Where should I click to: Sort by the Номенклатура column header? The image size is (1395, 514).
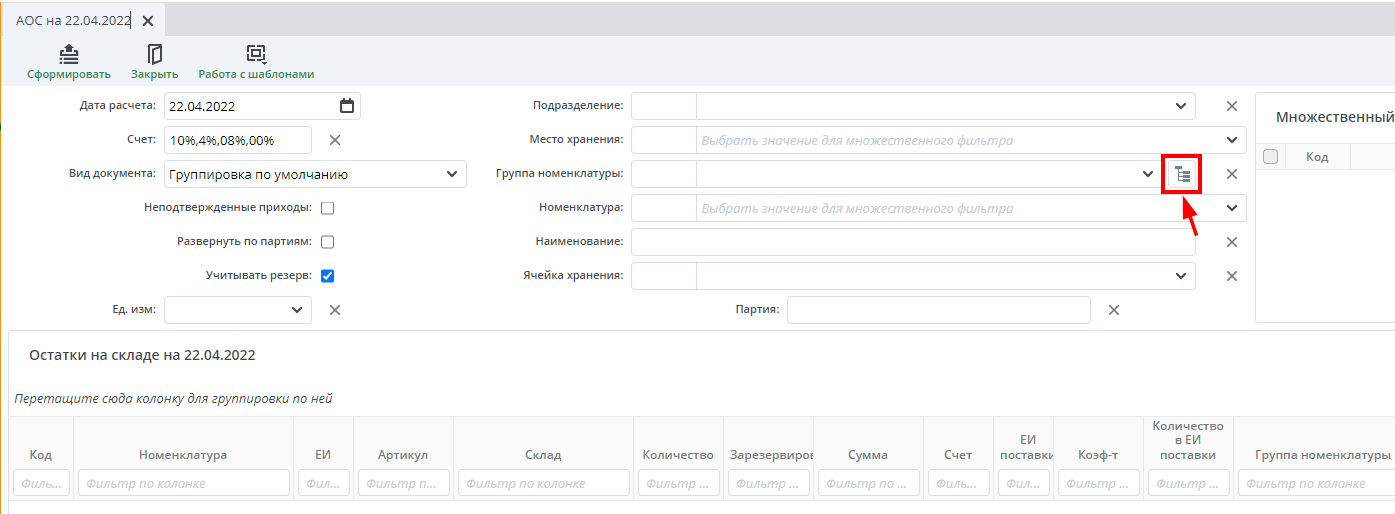coord(183,455)
